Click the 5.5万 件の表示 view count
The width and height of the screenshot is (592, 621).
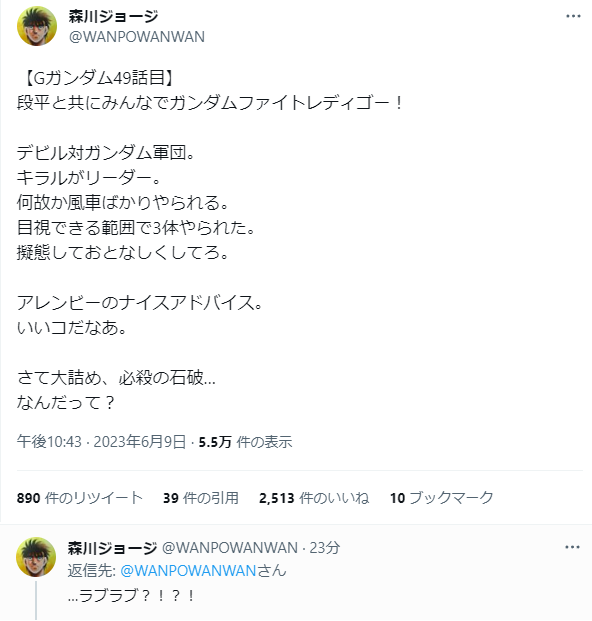point(246,442)
